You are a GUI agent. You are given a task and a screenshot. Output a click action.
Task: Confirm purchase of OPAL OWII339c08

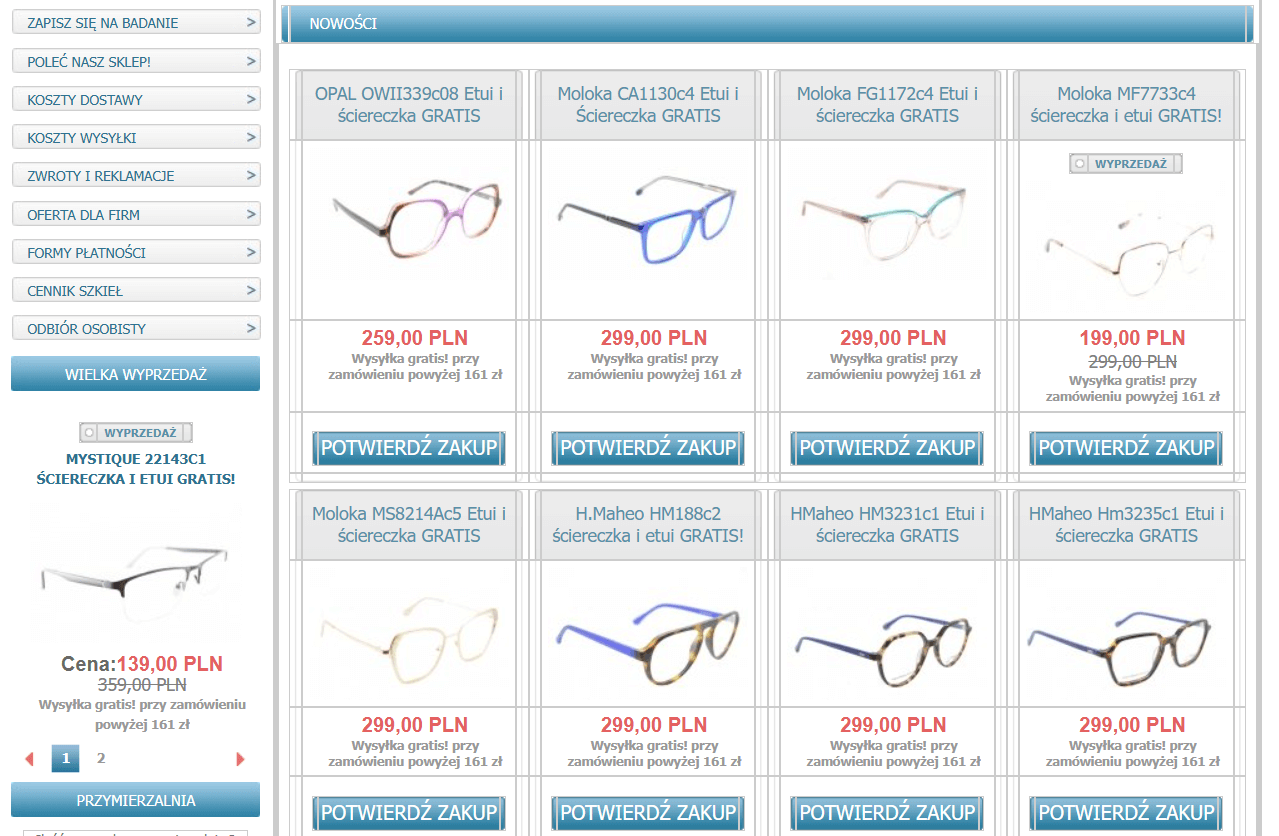[409, 448]
